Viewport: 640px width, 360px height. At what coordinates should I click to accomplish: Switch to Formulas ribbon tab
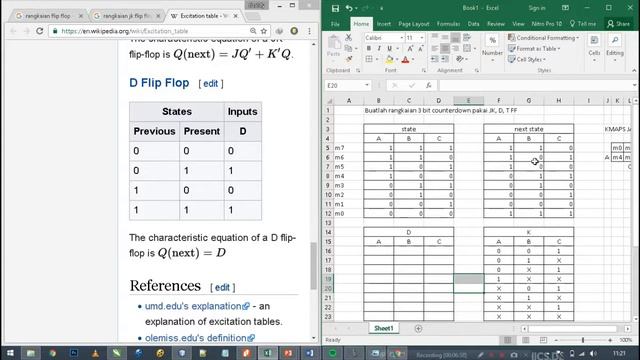[x=448, y=24]
